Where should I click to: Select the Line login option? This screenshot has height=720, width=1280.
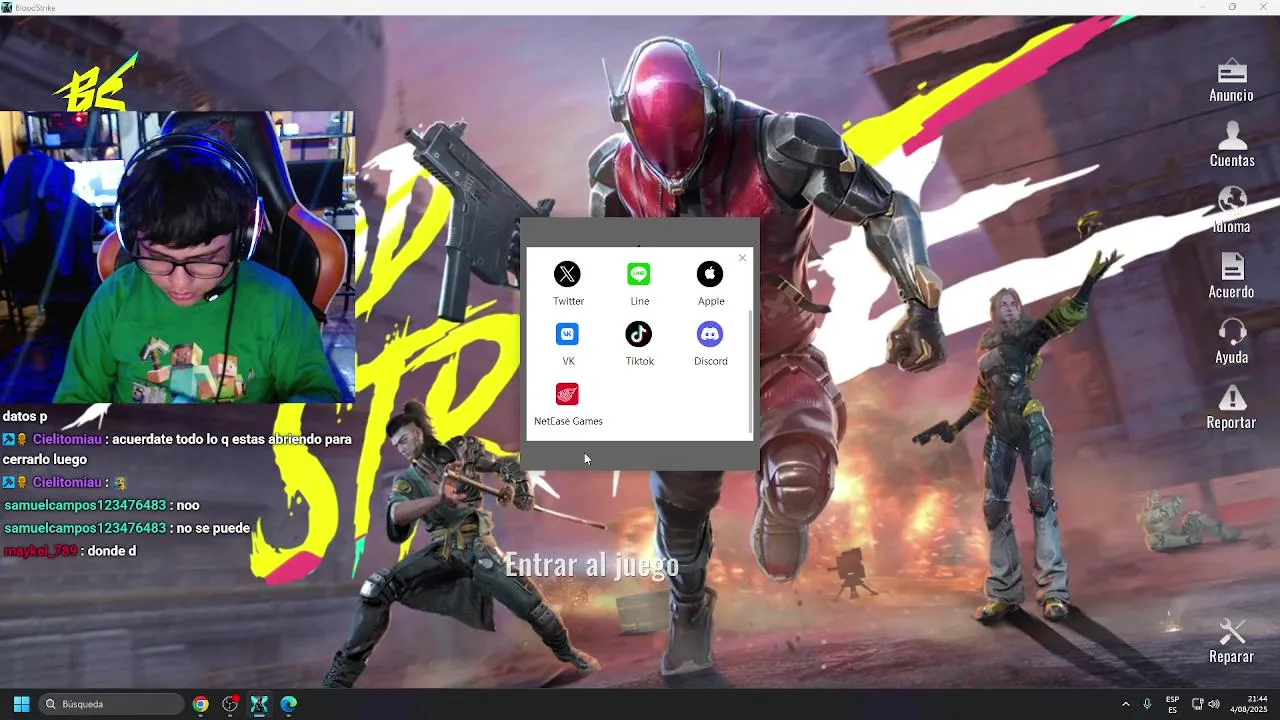(x=639, y=274)
